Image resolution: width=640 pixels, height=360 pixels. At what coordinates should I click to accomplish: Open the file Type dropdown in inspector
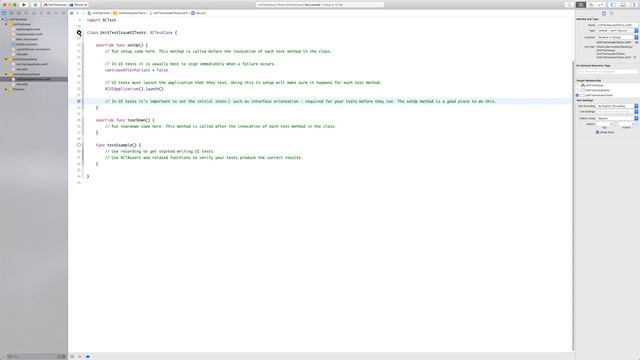pyautogui.click(x=617, y=31)
